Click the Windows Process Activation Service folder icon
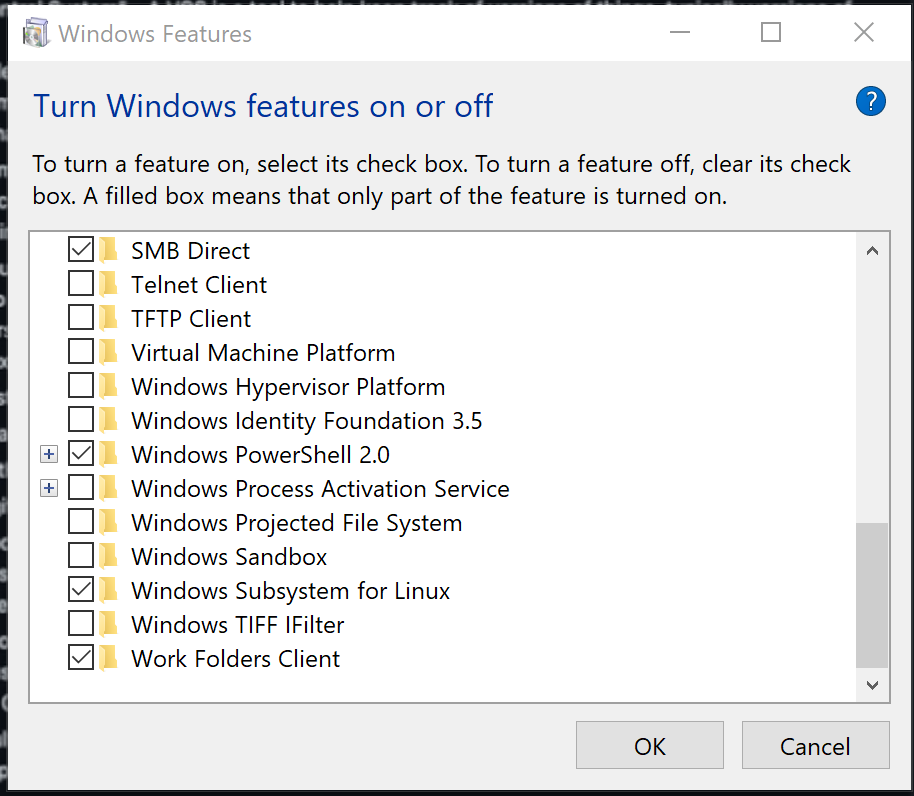 108,488
